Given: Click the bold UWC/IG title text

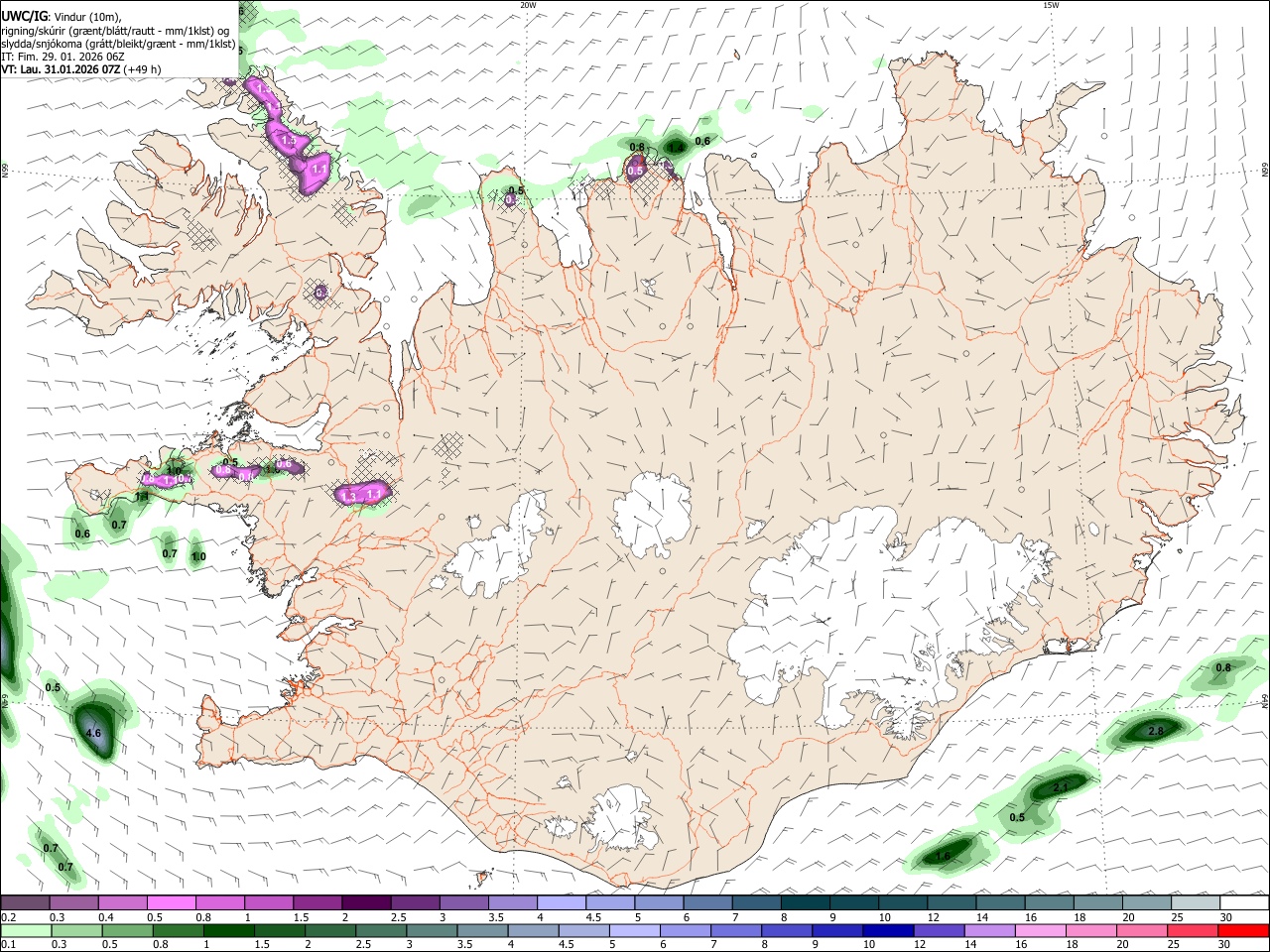Looking at the screenshot, I should tap(24, 16).
